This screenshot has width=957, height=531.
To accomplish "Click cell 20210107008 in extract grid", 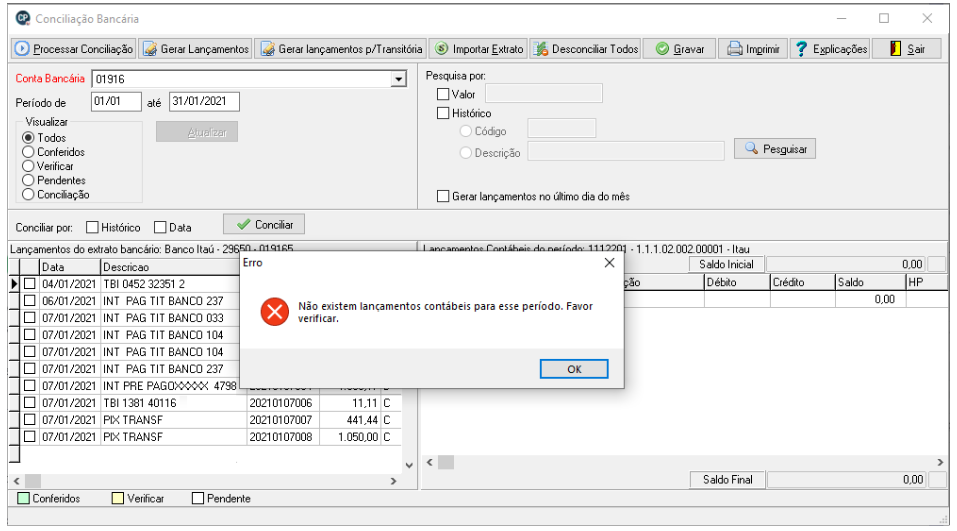I will point(283,437).
